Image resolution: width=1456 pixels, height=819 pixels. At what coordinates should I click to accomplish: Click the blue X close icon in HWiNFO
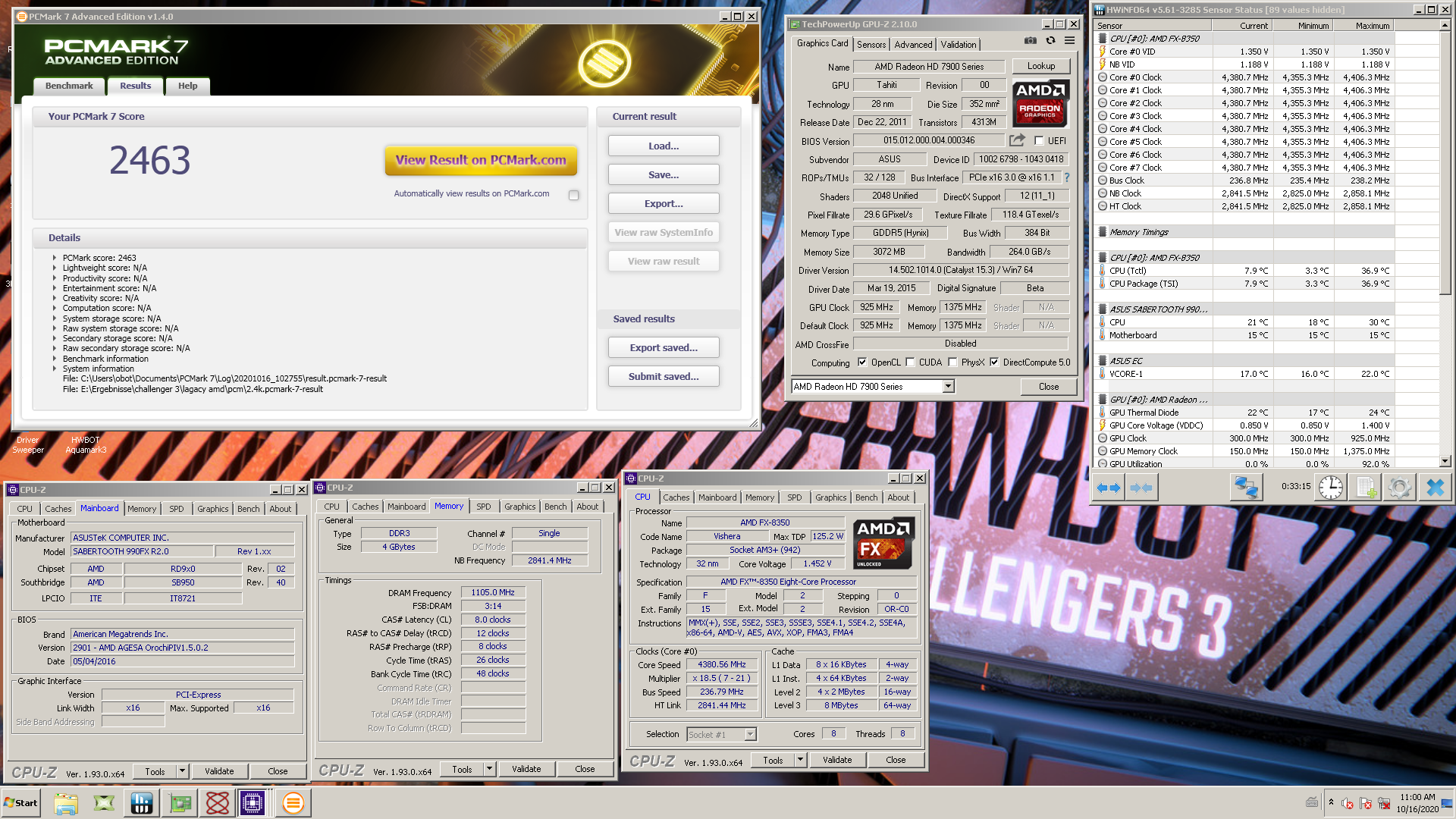[x=1435, y=488]
